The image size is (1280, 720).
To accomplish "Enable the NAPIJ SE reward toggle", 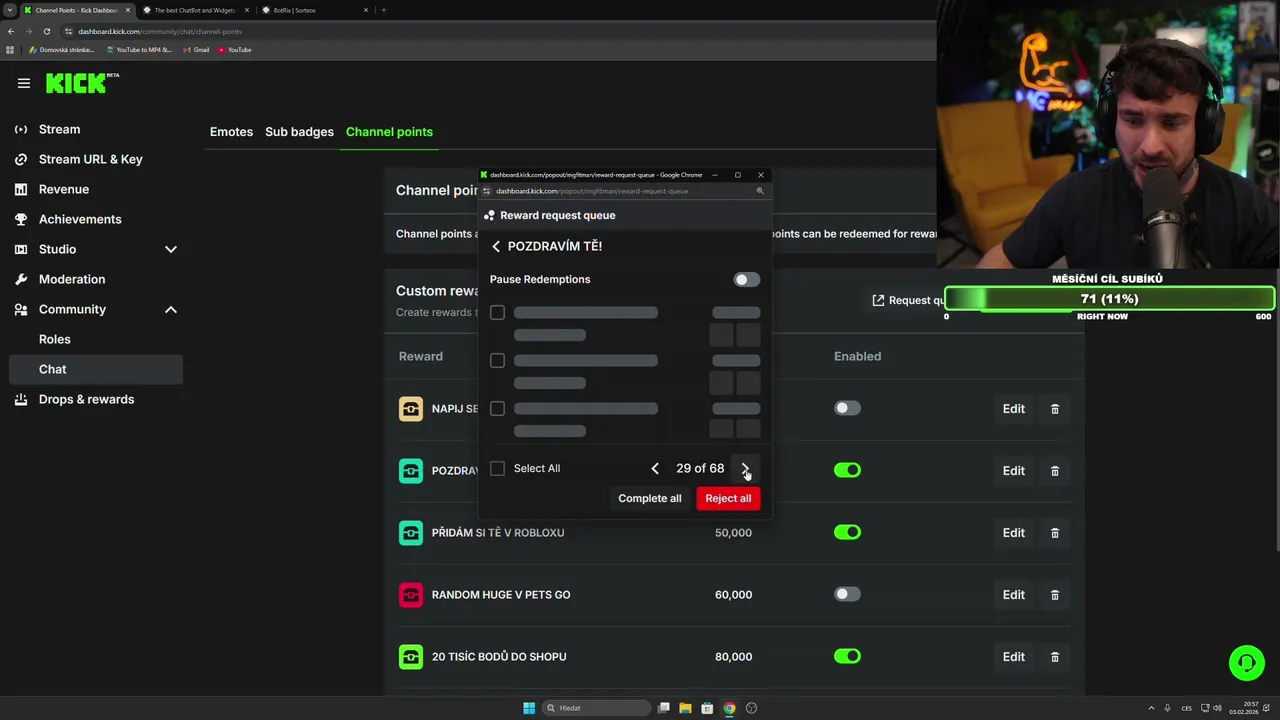I will point(847,408).
